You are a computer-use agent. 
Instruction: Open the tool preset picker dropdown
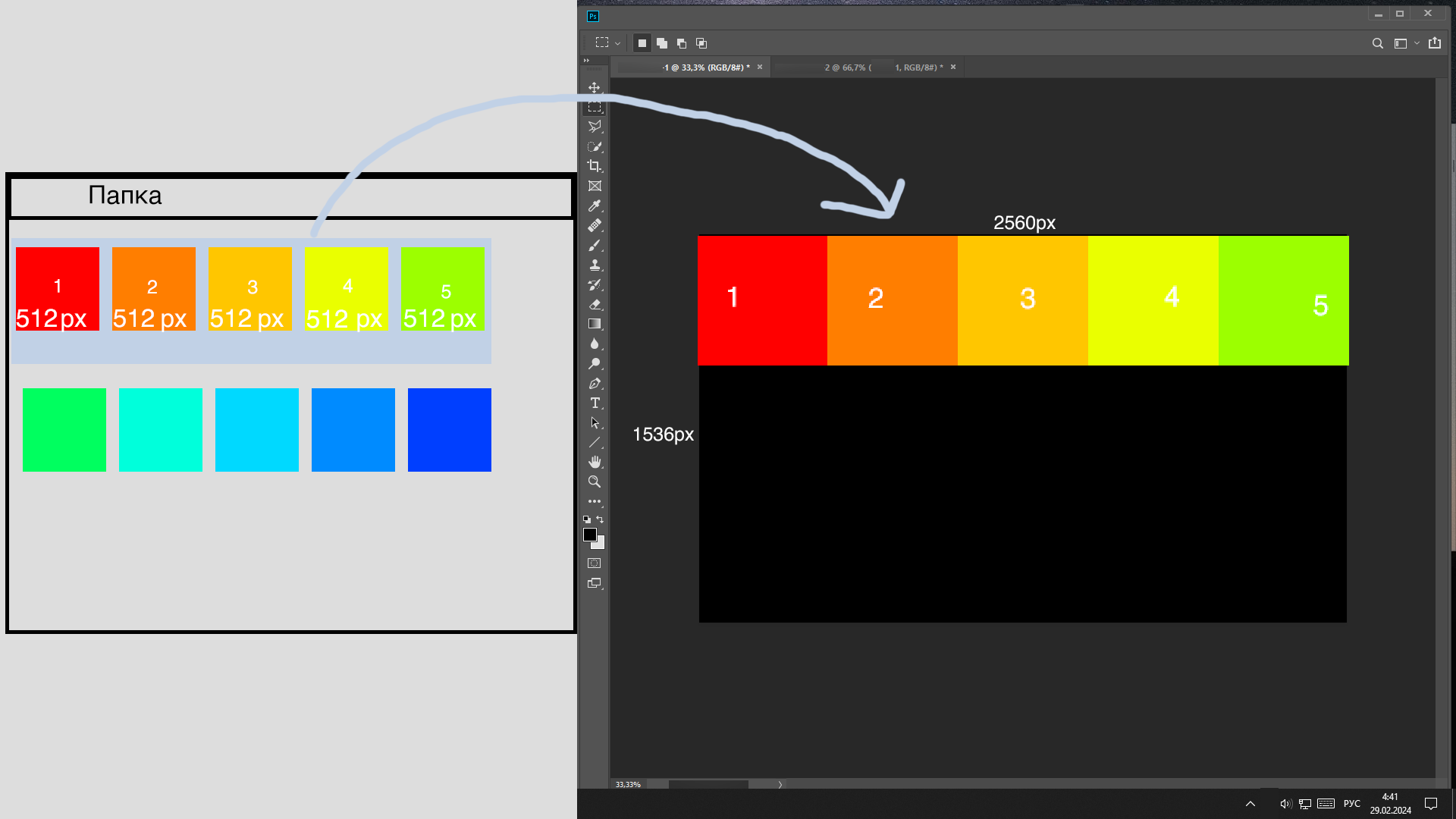(617, 44)
